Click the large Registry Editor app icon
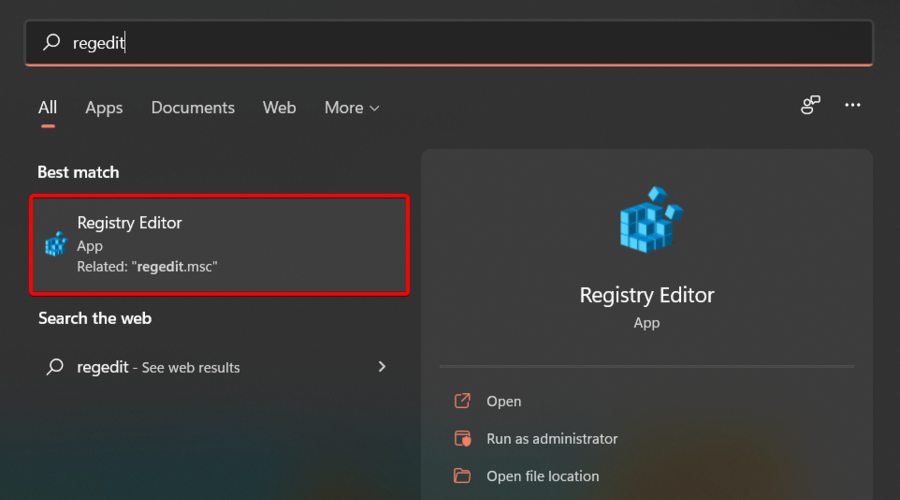 pos(651,219)
